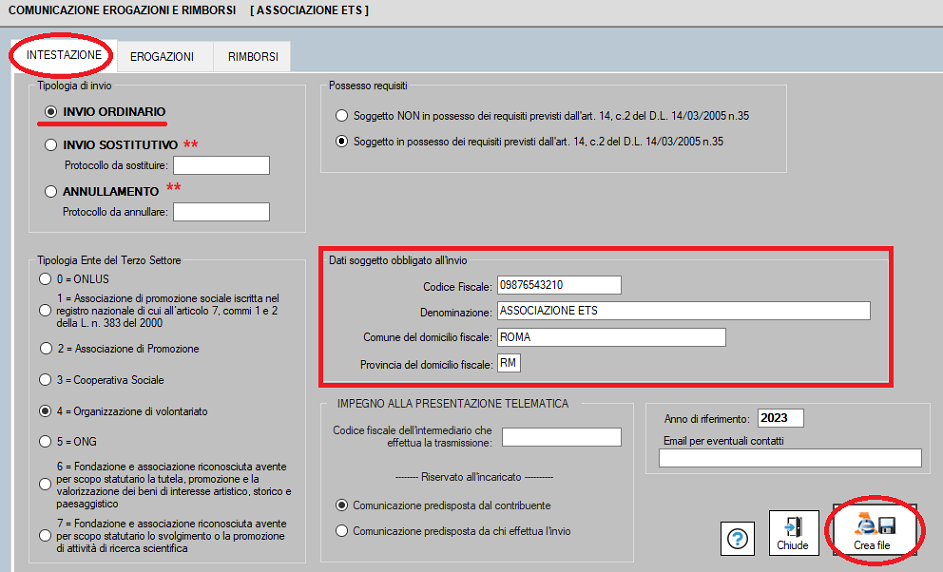This screenshot has width=943, height=572.
Task: Select option 7 Fondazione ricerca scientifica
Action: [45, 536]
